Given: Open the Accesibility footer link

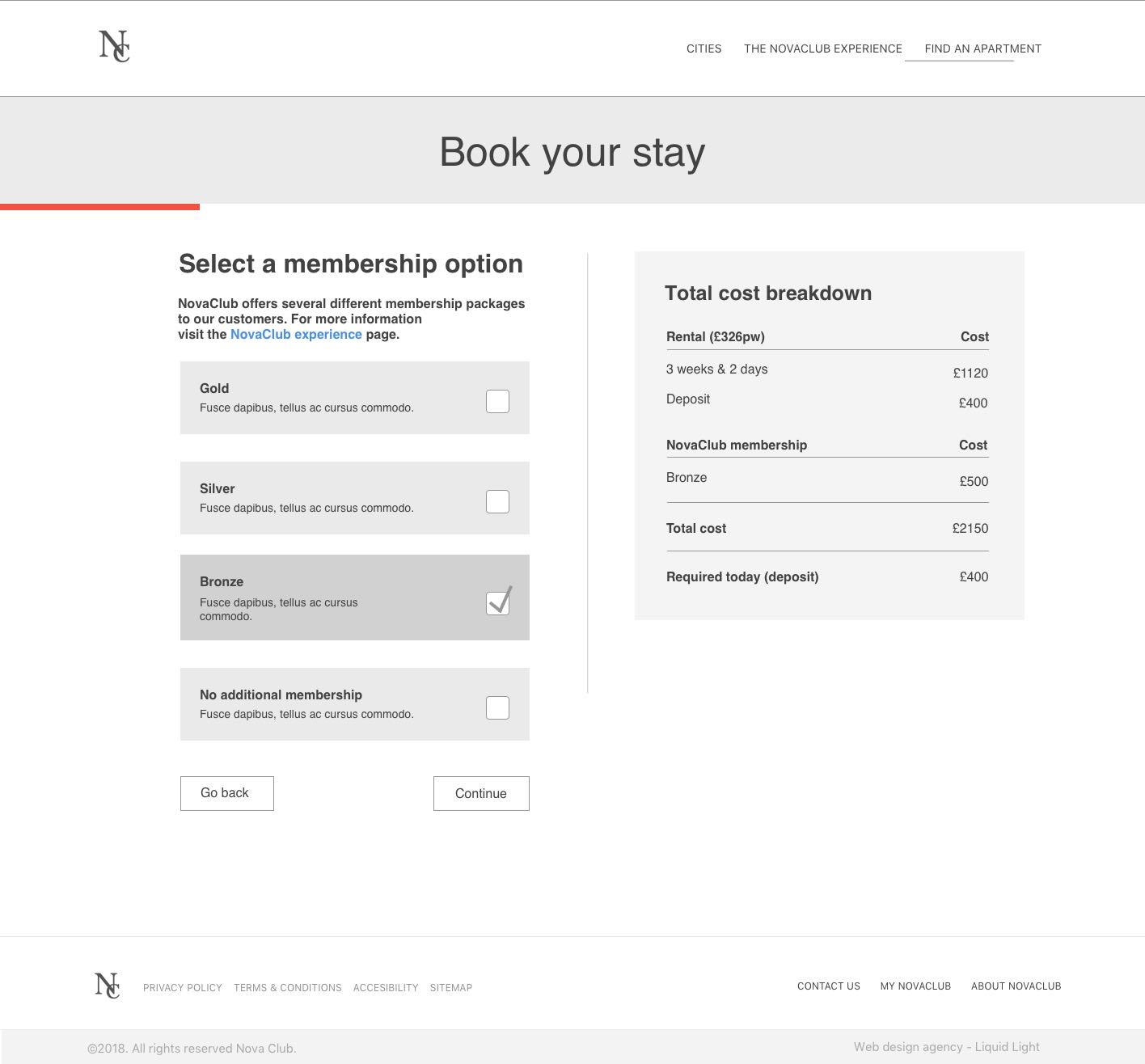Looking at the screenshot, I should [x=386, y=988].
